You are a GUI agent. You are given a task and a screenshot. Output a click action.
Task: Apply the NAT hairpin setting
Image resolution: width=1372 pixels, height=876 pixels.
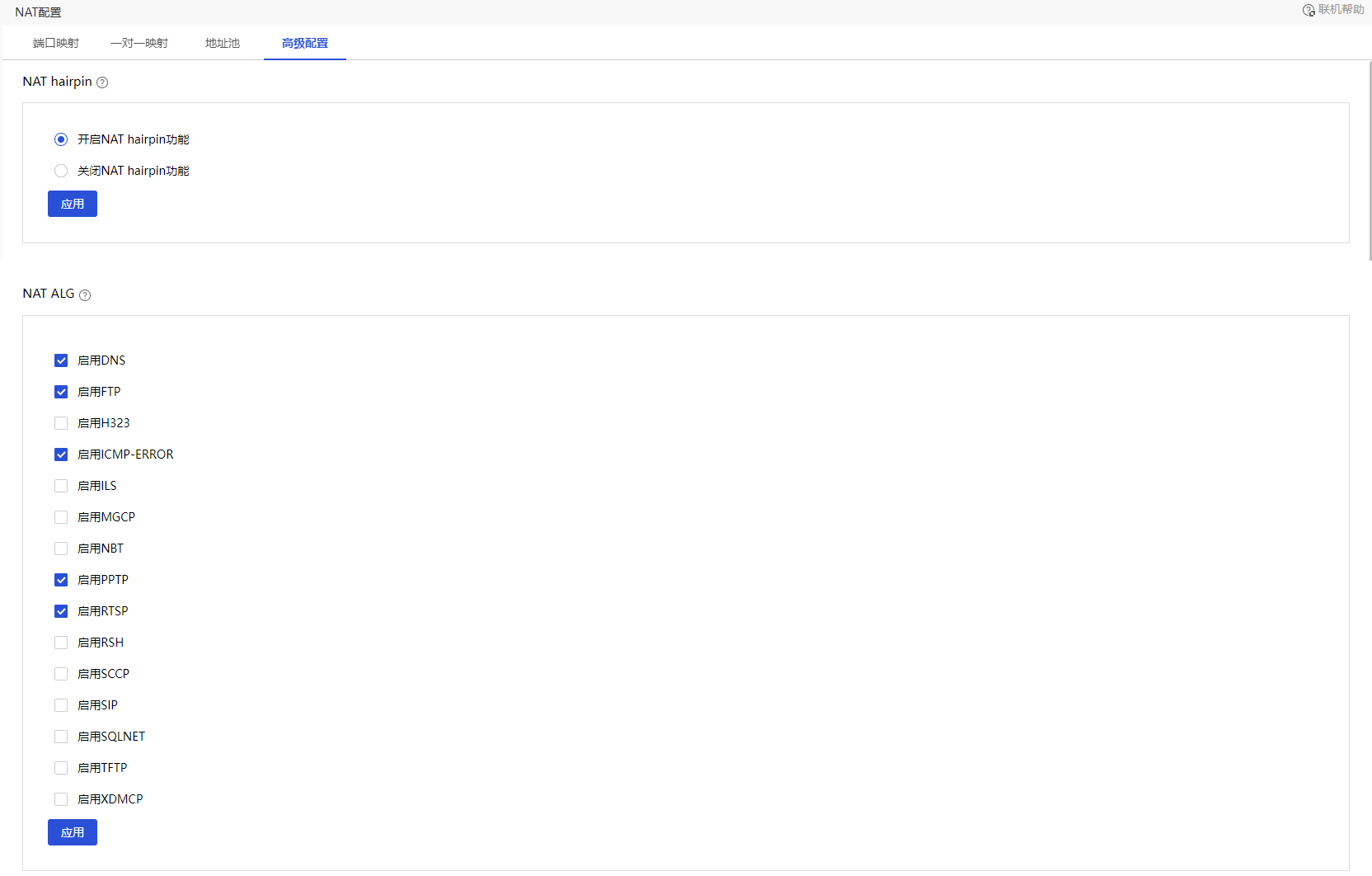[73, 204]
